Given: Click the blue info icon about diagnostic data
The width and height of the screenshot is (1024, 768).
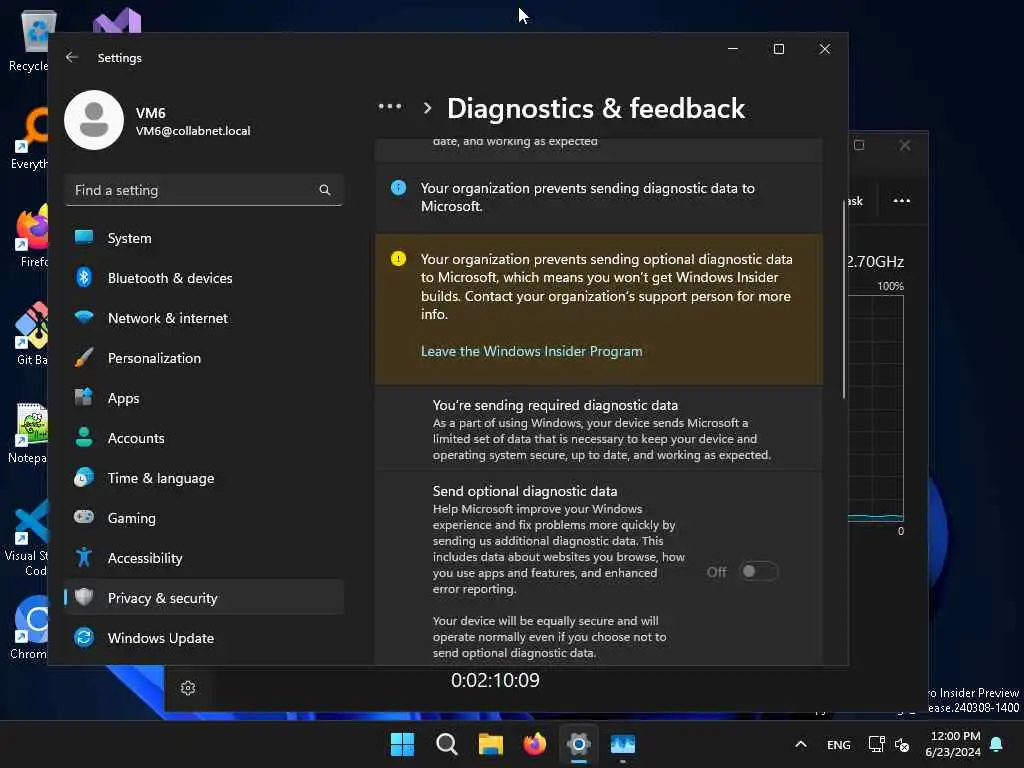Looking at the screenshot, I should 398,188.
